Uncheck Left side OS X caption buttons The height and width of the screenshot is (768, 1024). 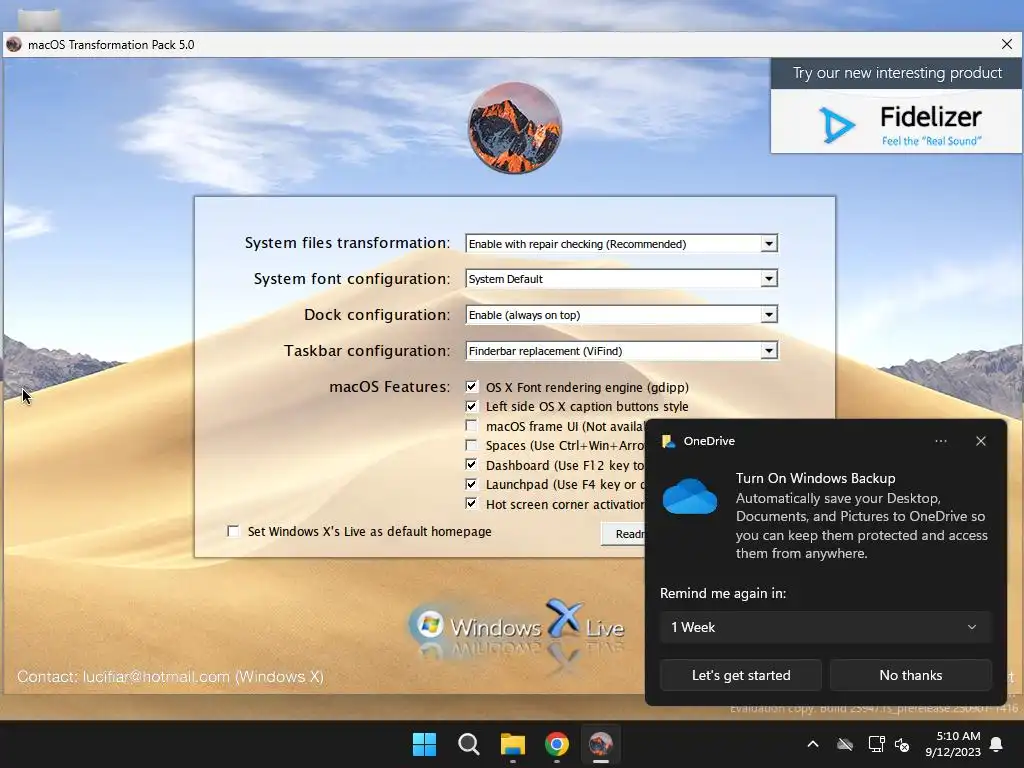472,406
